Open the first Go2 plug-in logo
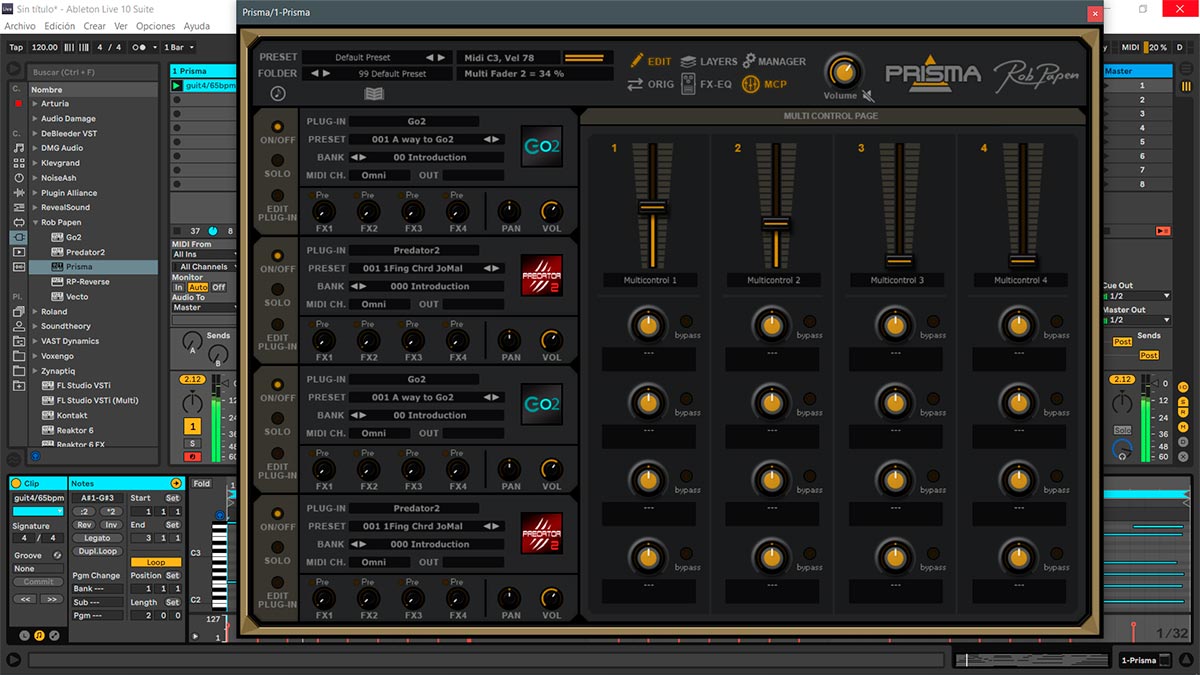This screenshot has height=675, width=1200. click(541, 146)
